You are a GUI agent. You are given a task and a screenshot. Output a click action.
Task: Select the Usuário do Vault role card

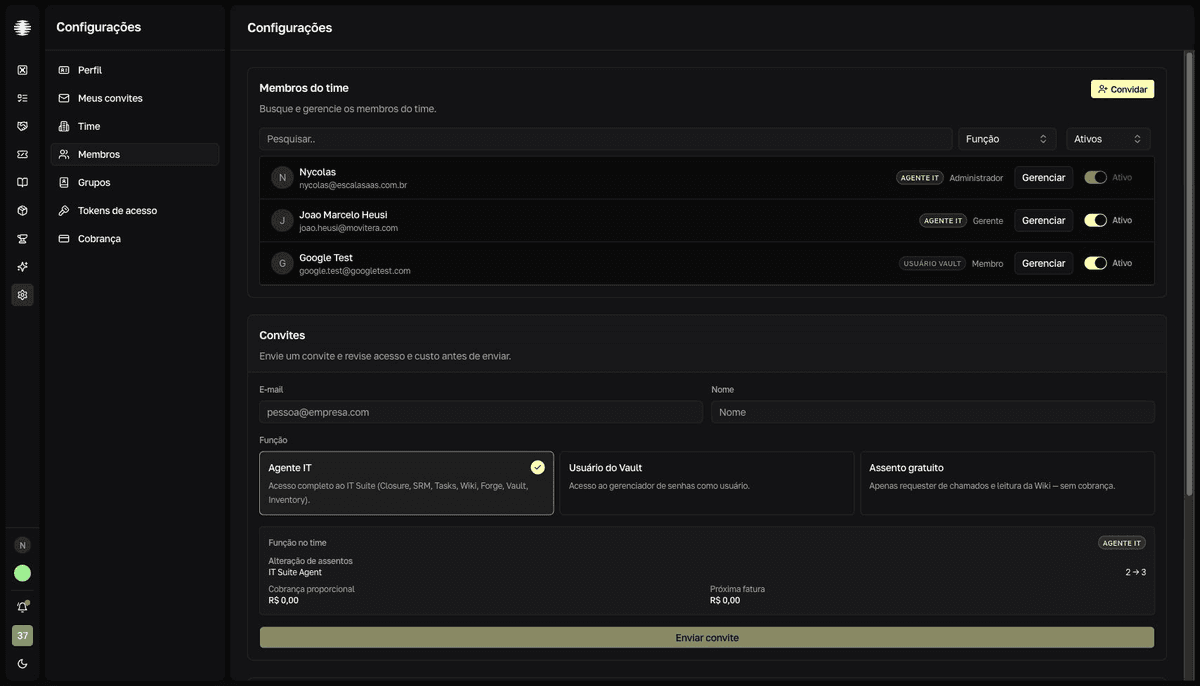707,483
